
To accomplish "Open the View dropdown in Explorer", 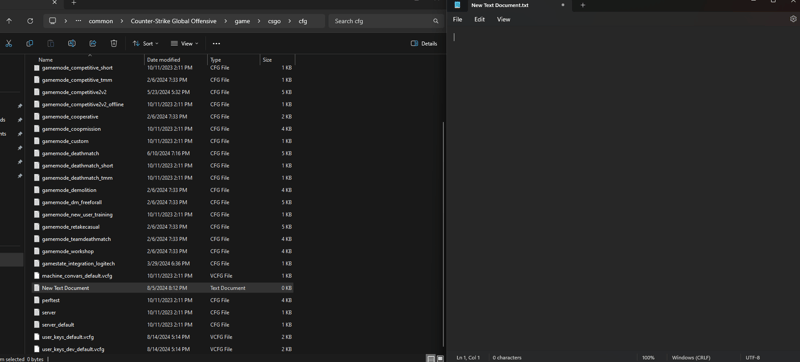I will click(184, 43).
